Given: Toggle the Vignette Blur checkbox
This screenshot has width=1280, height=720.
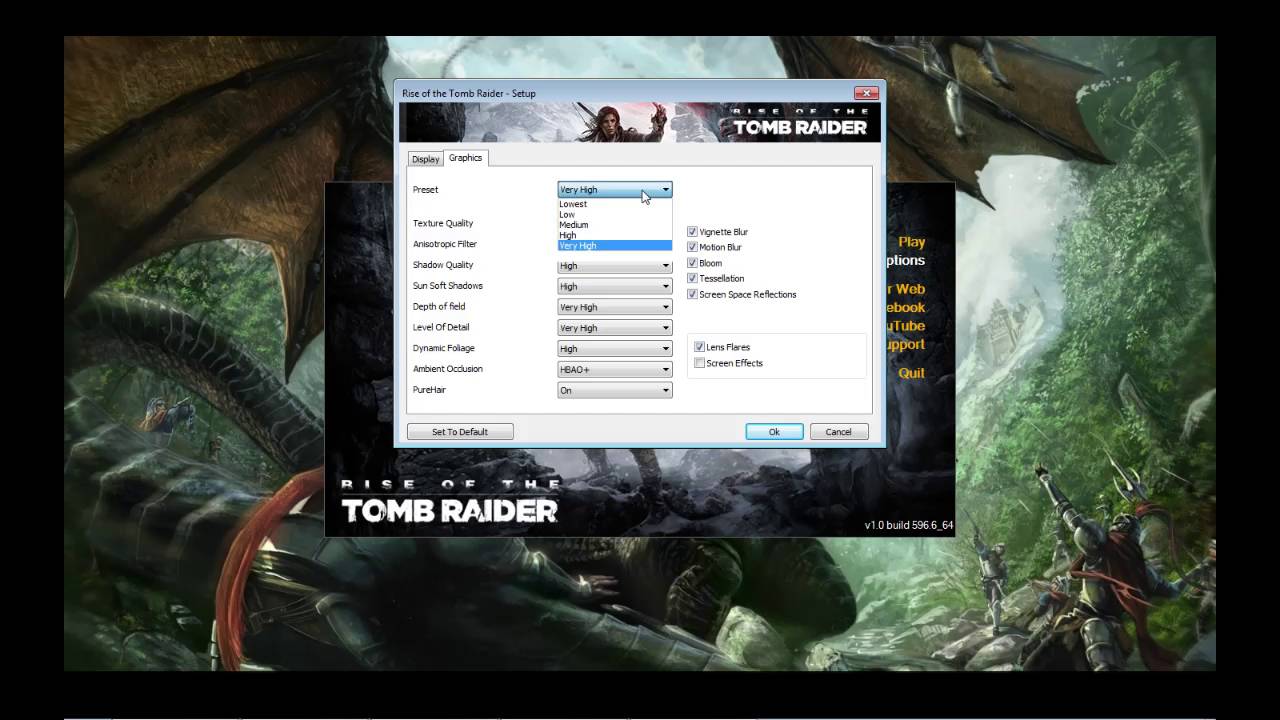Looking at the screenshot, I should 692,232.
